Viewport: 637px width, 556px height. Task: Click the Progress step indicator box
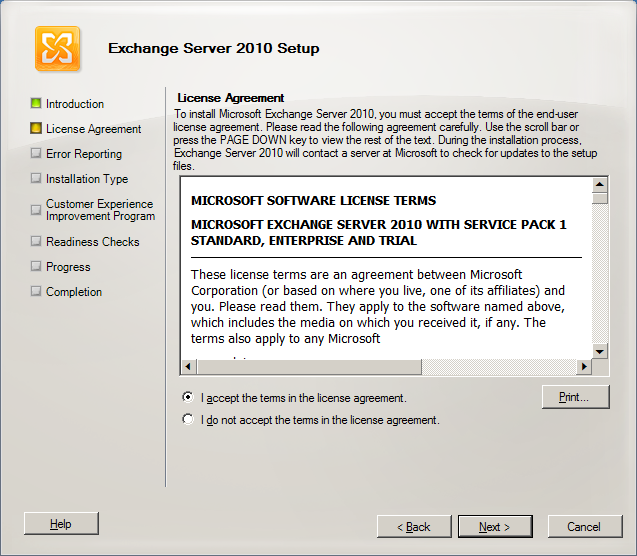[x=36, y=266]
